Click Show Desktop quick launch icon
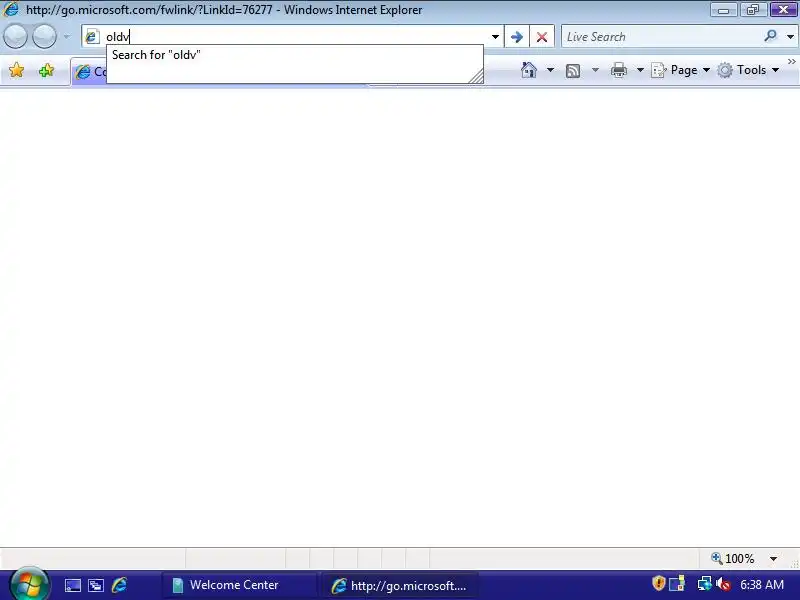Screen dimensions: 800x600 [72, 585]
